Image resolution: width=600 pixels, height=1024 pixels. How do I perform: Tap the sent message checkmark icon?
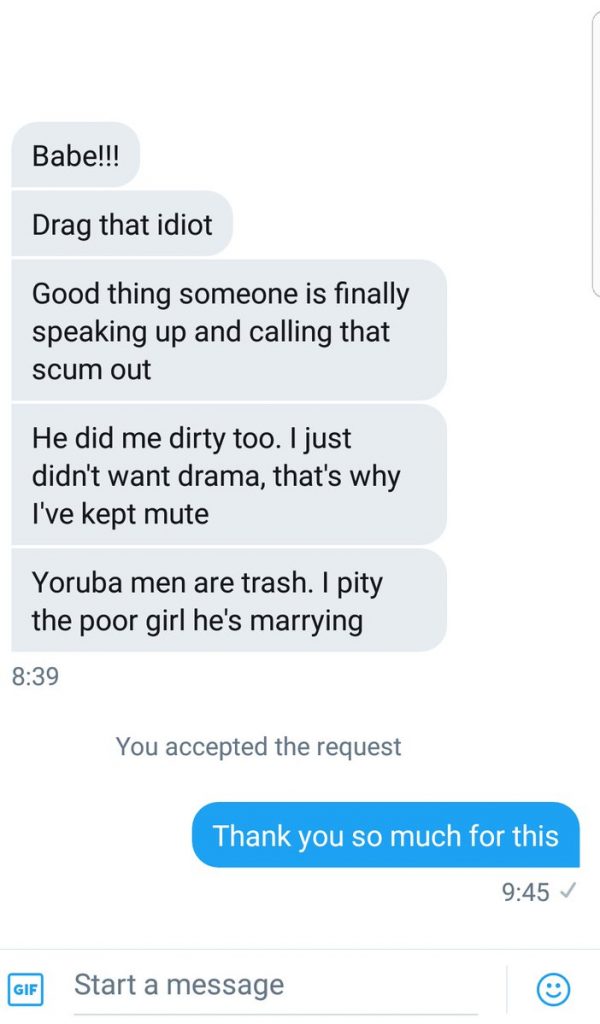(569, 892)
